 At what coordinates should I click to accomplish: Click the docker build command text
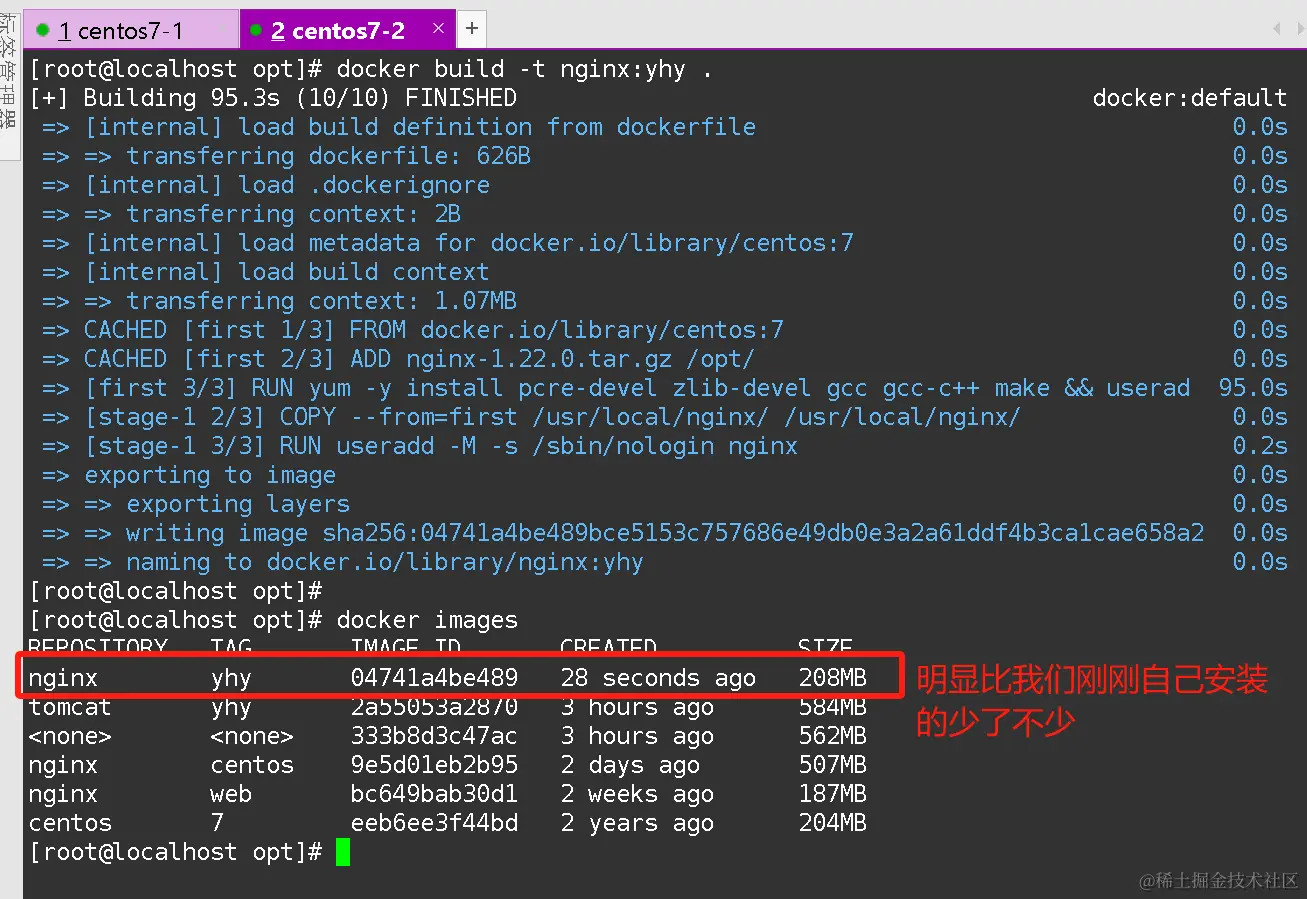tap(525, 69)
